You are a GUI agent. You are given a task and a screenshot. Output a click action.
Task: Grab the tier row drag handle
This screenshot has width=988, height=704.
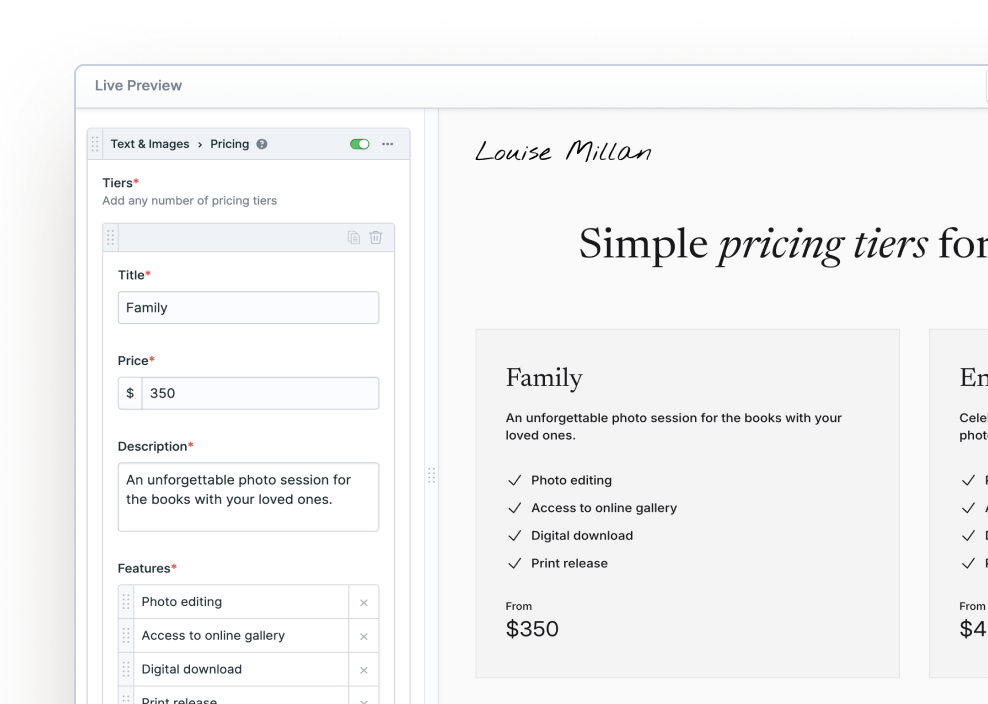(110, 238)
